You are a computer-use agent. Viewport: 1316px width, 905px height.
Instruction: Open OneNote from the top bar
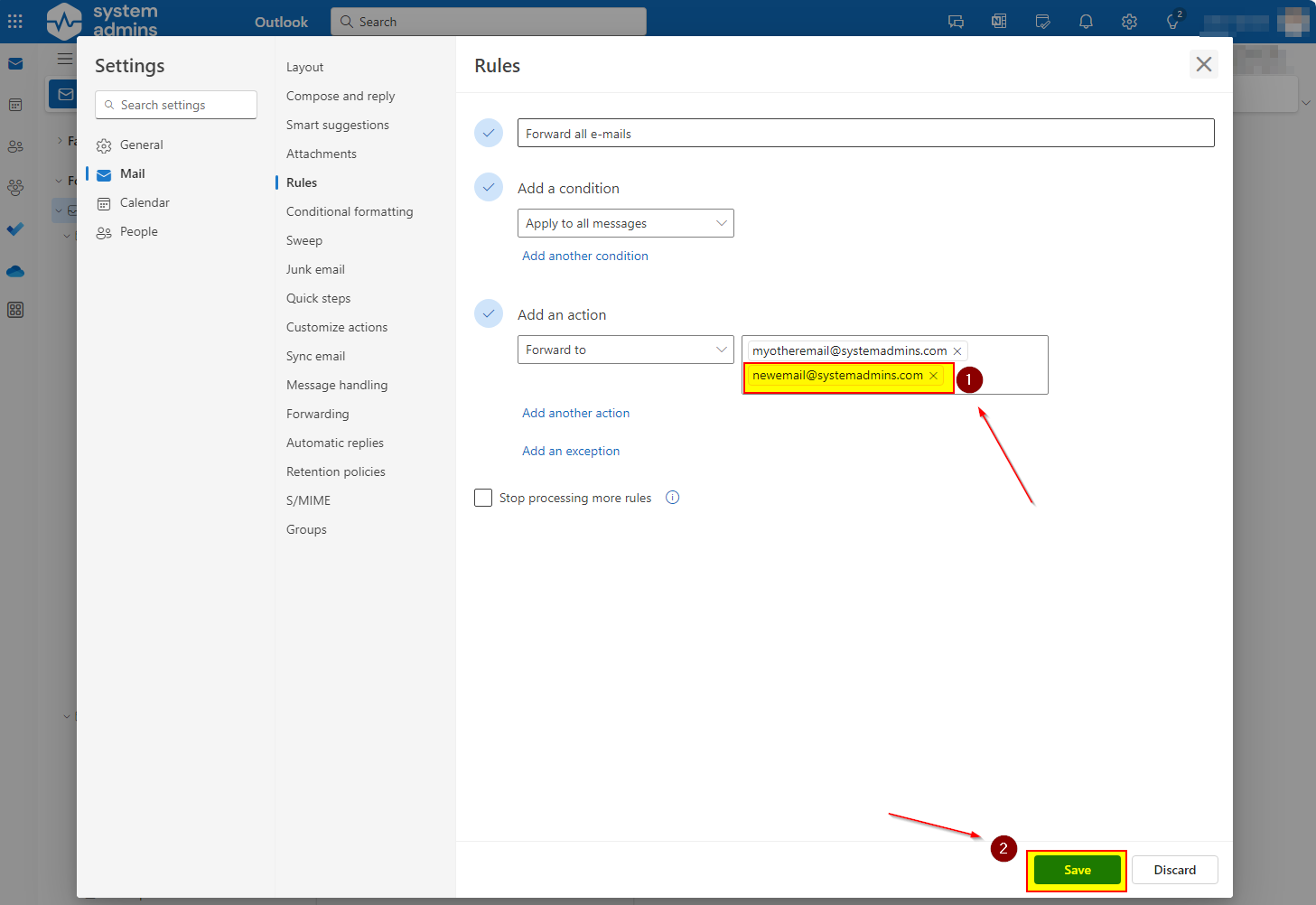pos(999,21)
